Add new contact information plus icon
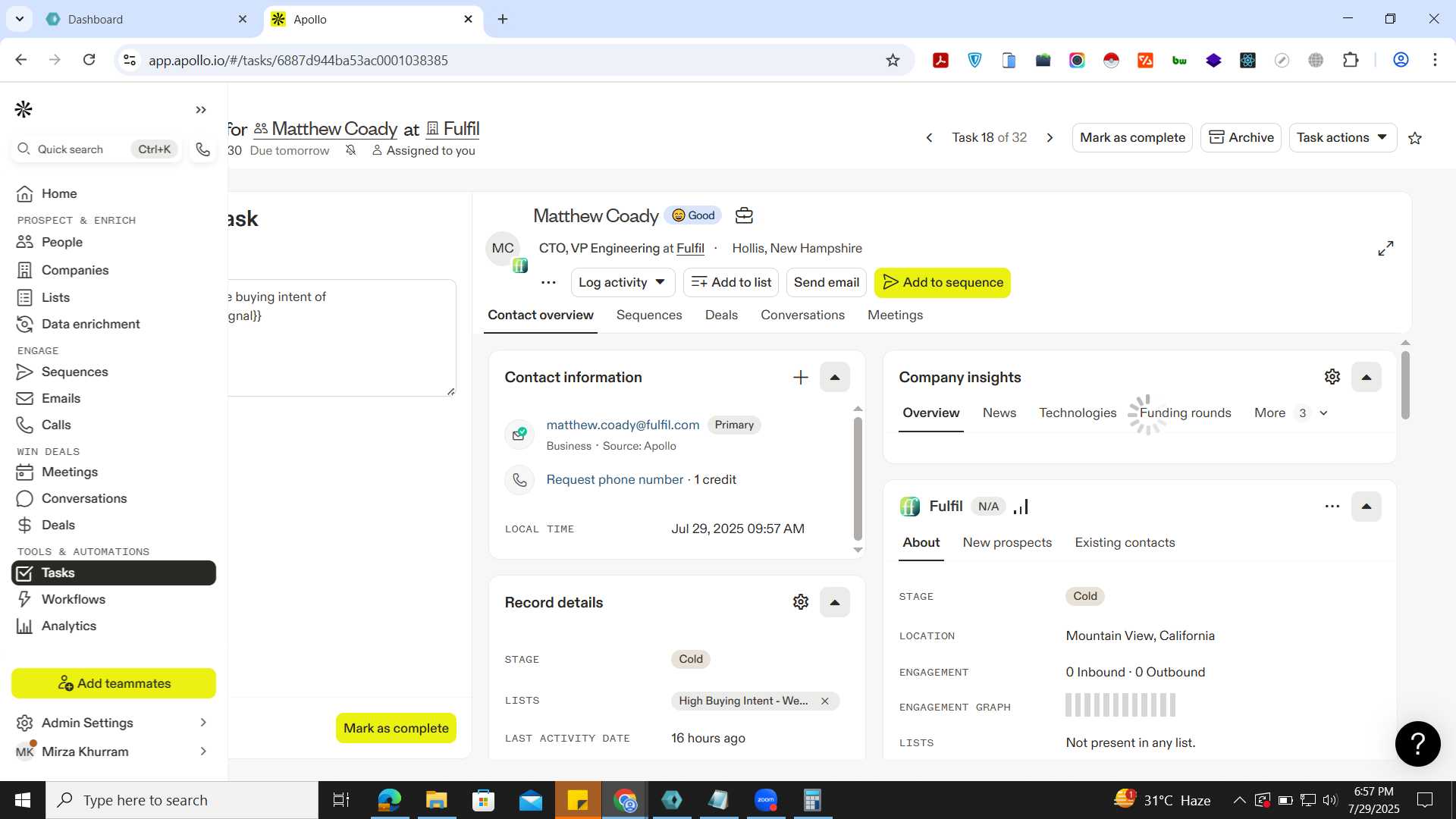 [x=801, y=378]
